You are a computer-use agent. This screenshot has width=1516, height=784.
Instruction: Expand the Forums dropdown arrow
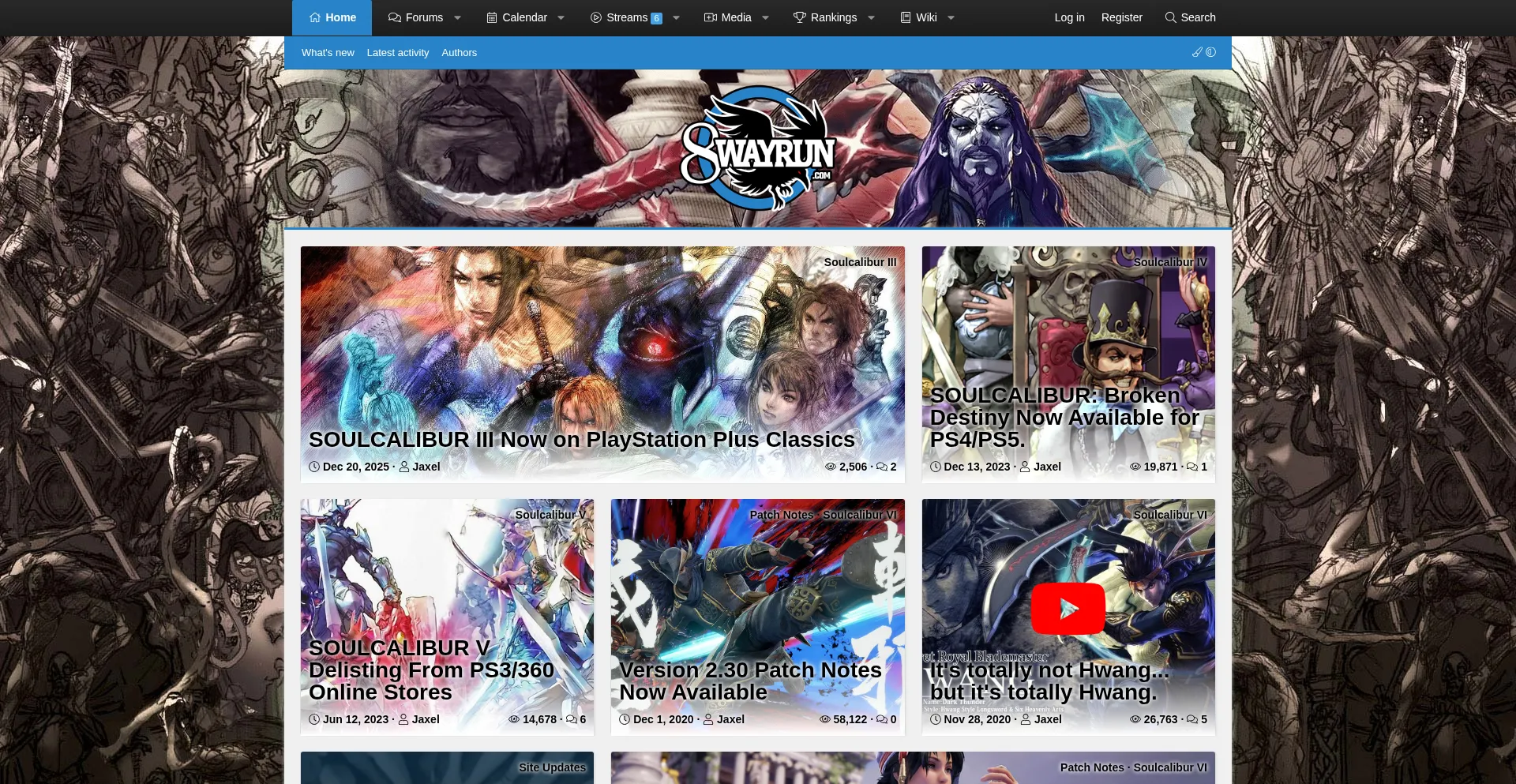point(457,17)
